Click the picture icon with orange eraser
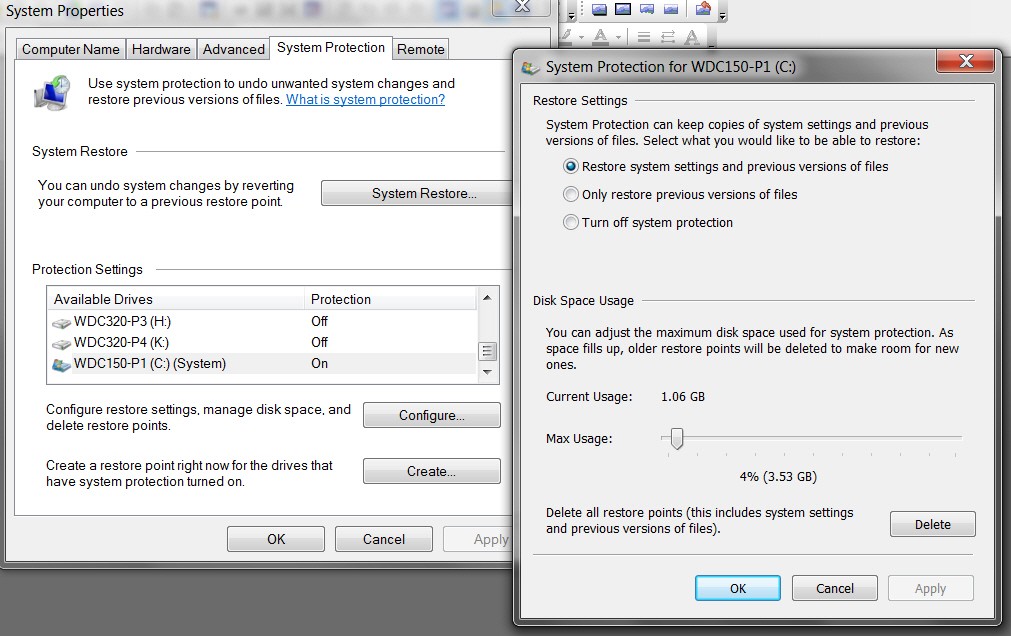This screenshot has height=636, width=1011. pyautogui.click(x=703, y=8)
